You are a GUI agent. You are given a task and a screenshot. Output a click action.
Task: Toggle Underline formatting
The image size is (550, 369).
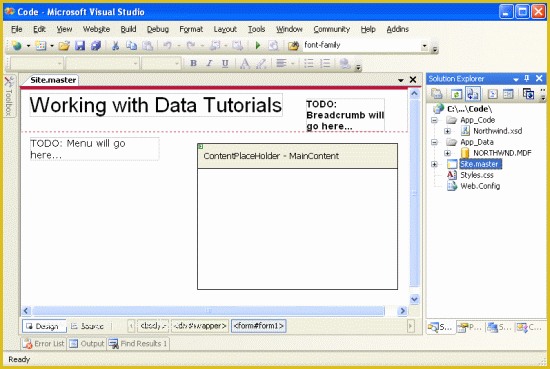point(225,63)
